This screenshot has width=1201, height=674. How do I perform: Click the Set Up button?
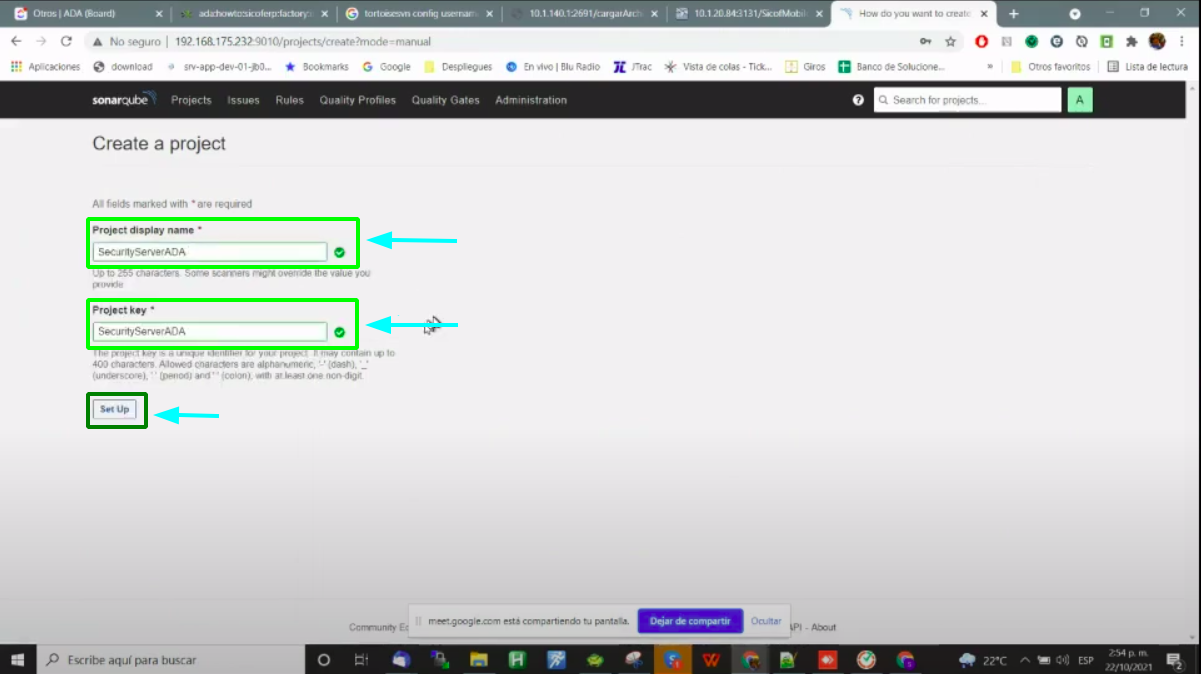115,409
